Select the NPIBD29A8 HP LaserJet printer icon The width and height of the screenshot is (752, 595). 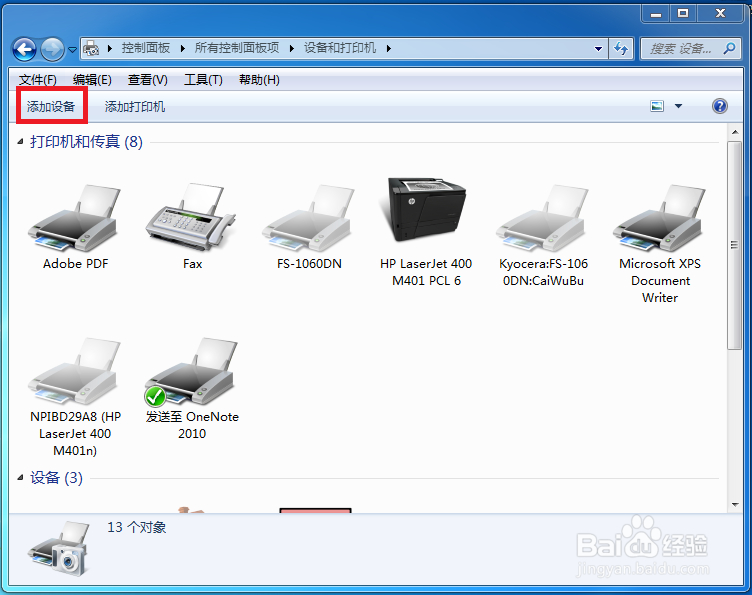75,371
